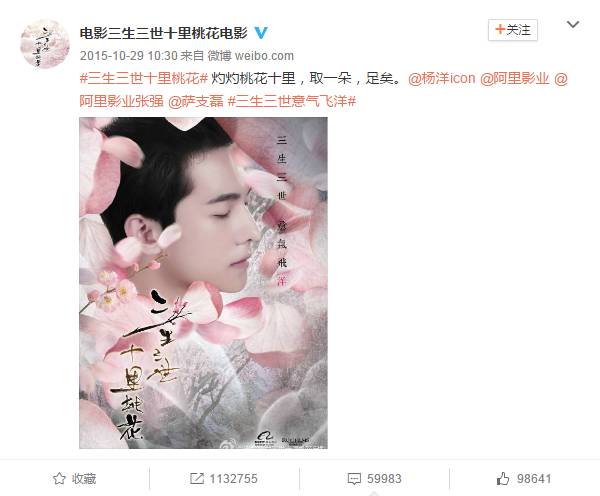Open the poster account's round avatar
The width and height of the screenshot is (600, 496).
45,44
